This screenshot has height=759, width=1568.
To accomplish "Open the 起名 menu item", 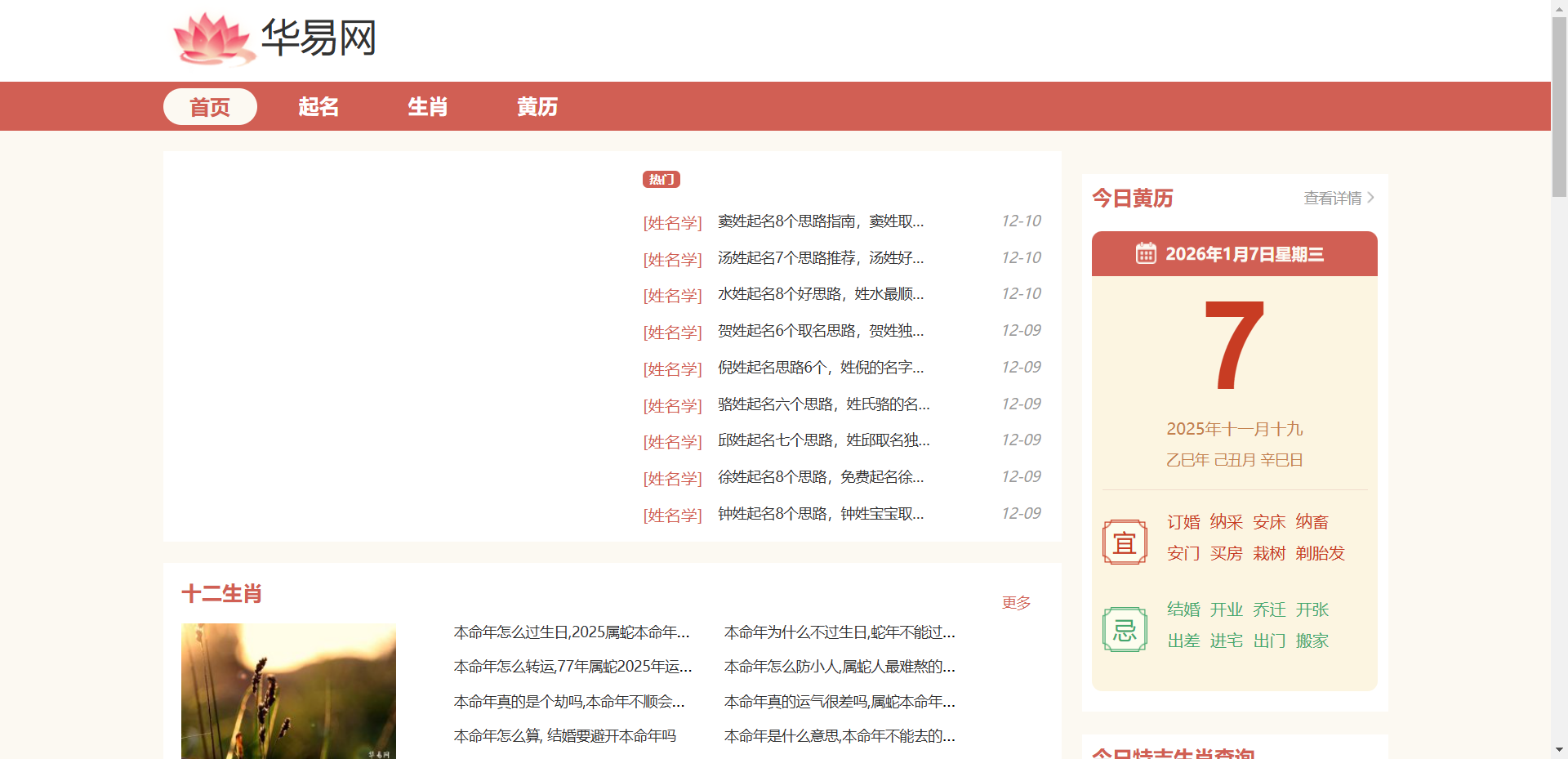I will click(318, 106).
